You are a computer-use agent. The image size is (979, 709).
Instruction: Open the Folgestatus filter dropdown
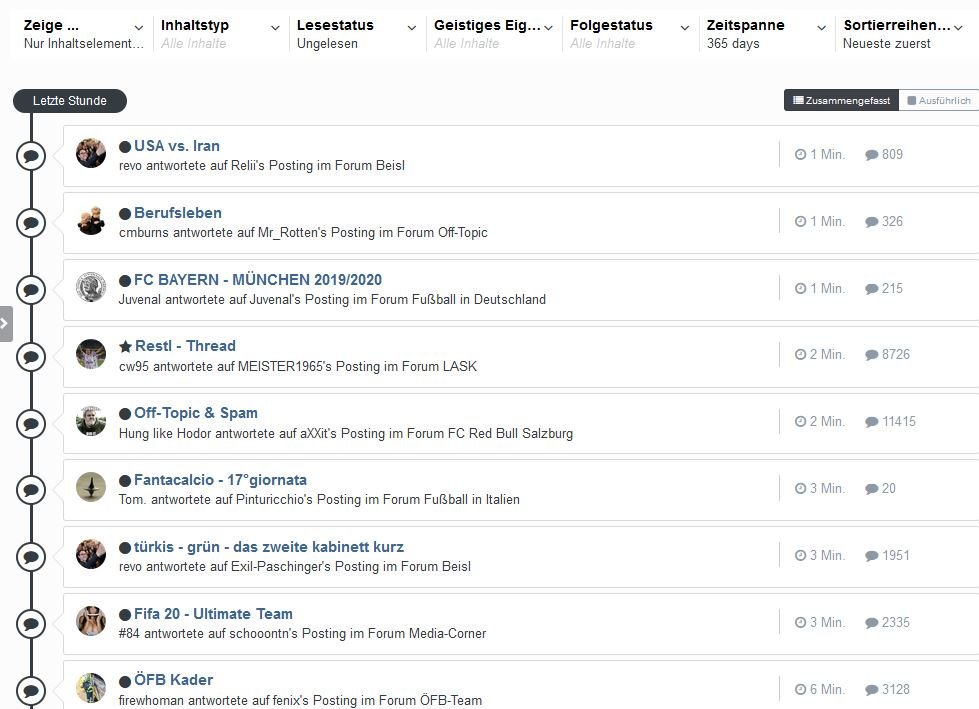pos(629,34)
